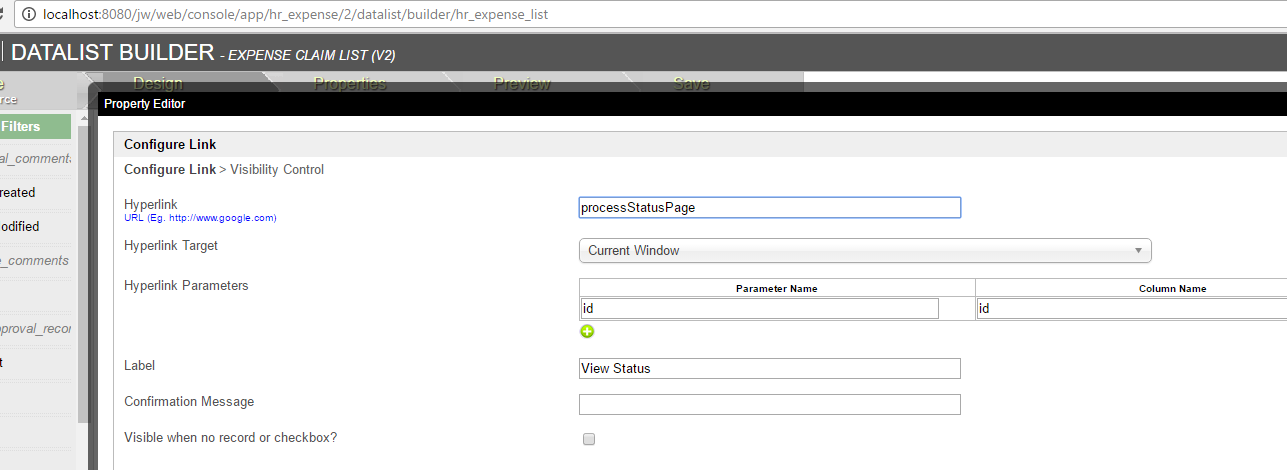Open the Visibility Control breadcrumb page
1287x470 pixels.
tap(277, 170)
